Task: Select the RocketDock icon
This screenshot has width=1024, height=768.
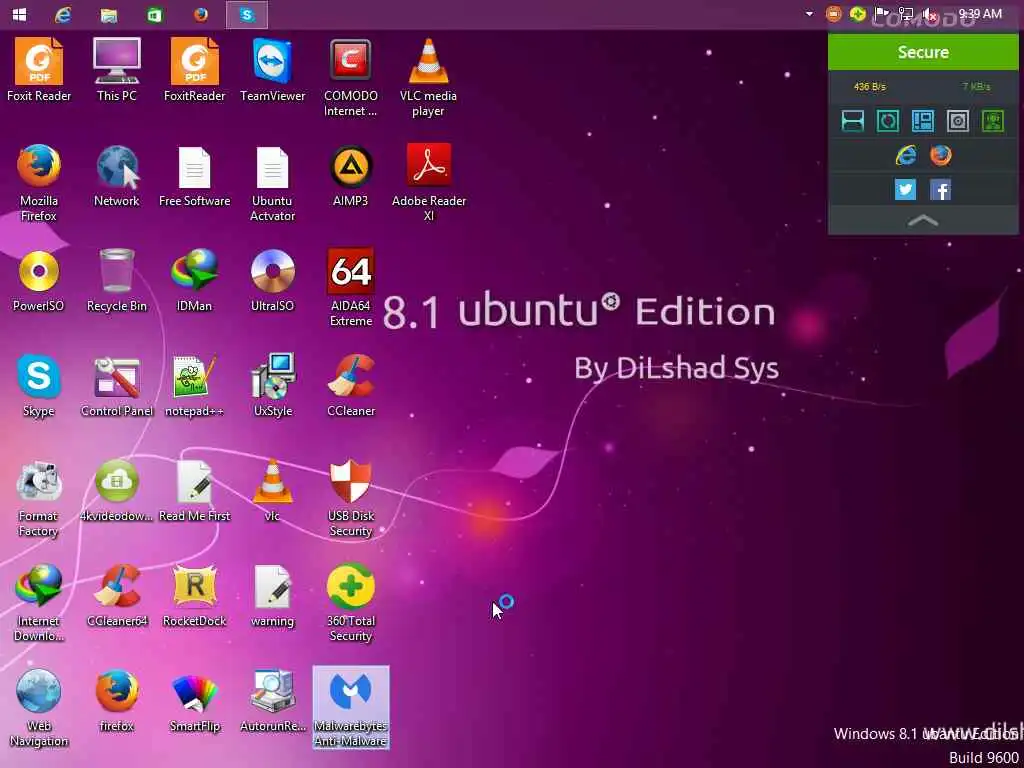Action: 195,596
